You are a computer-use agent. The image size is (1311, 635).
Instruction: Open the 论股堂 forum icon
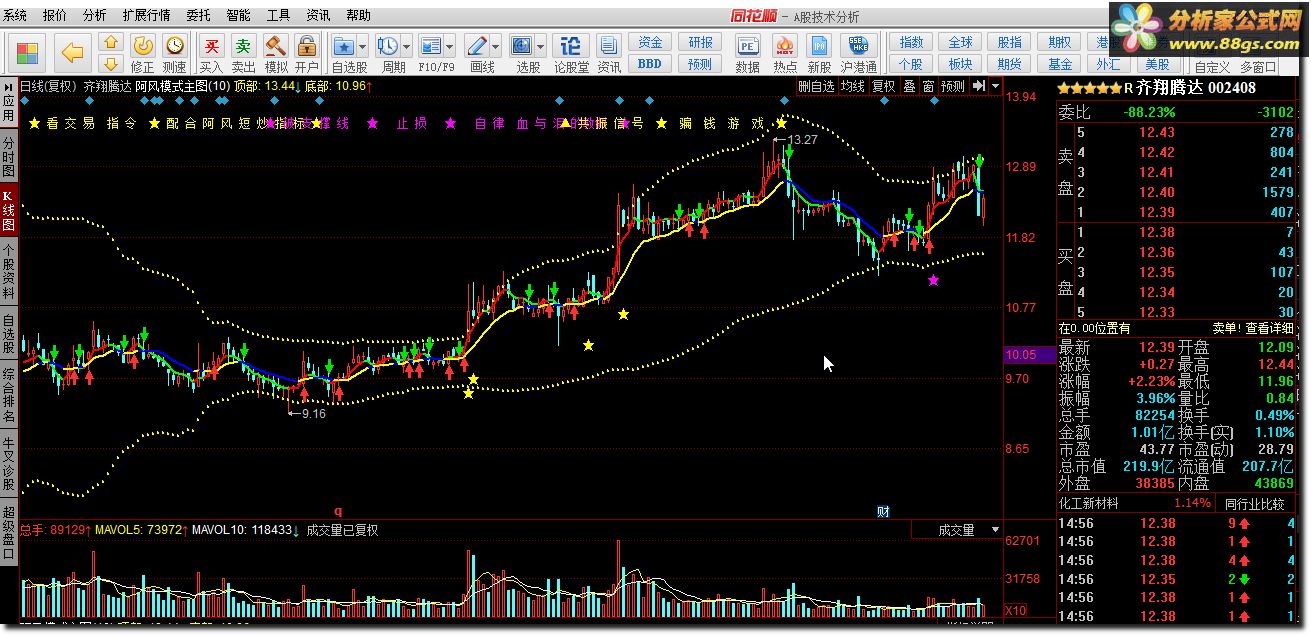click(571, 53)
